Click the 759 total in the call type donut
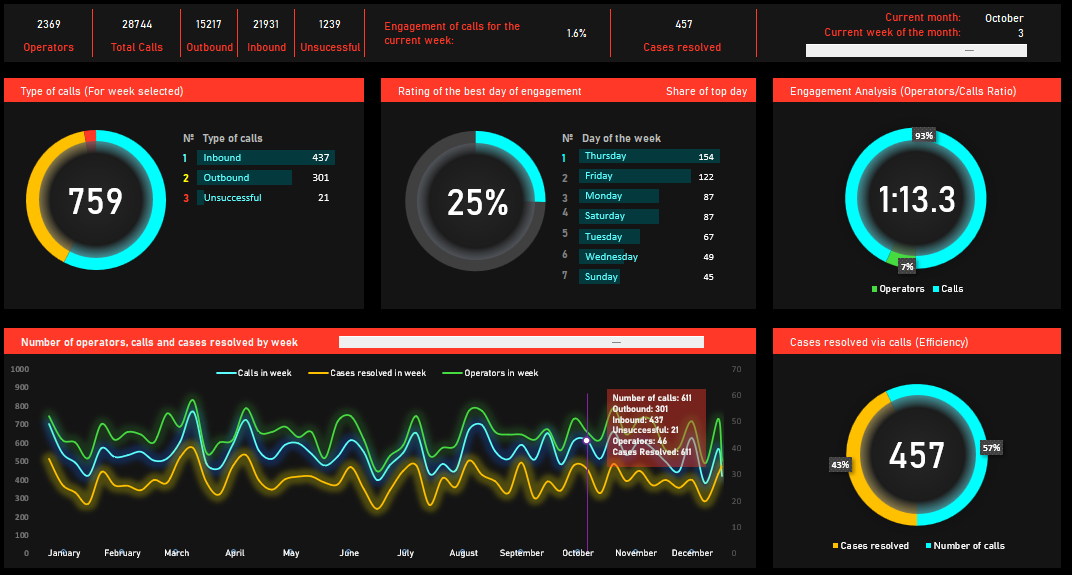Viewport: 1072px width, 575px height. click(x=95, y=202)
